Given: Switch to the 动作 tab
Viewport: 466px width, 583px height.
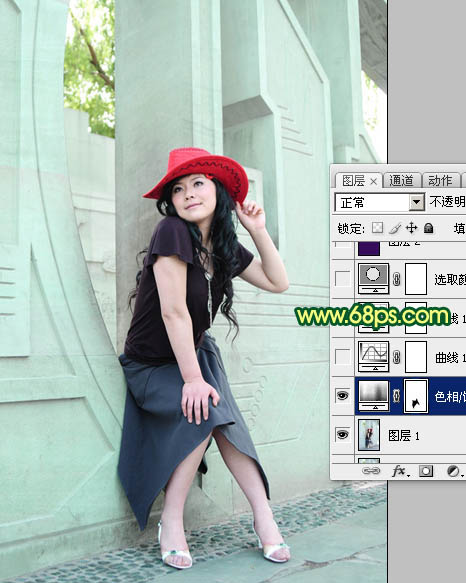Looking at the screenshot, I should [x=440, y=180].
